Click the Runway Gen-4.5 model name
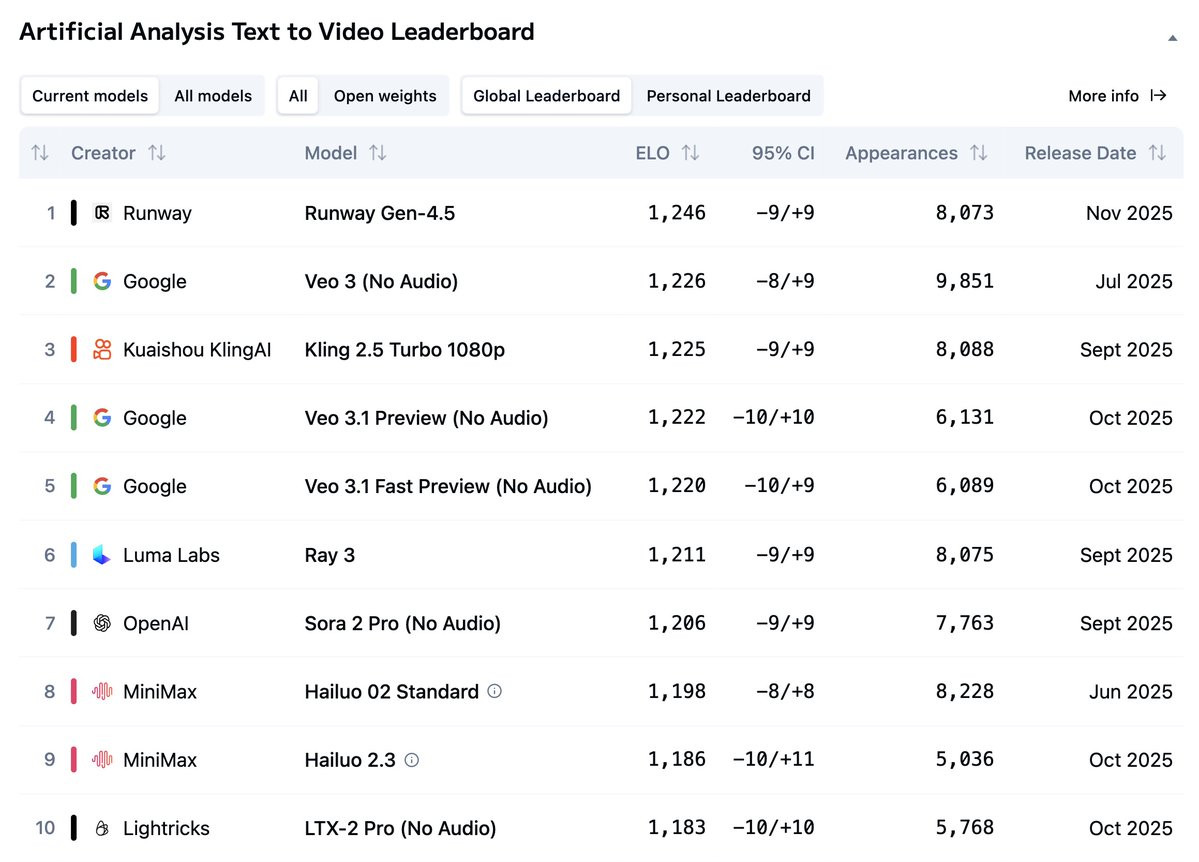1199x862 pixels. [x=379, y=213]
